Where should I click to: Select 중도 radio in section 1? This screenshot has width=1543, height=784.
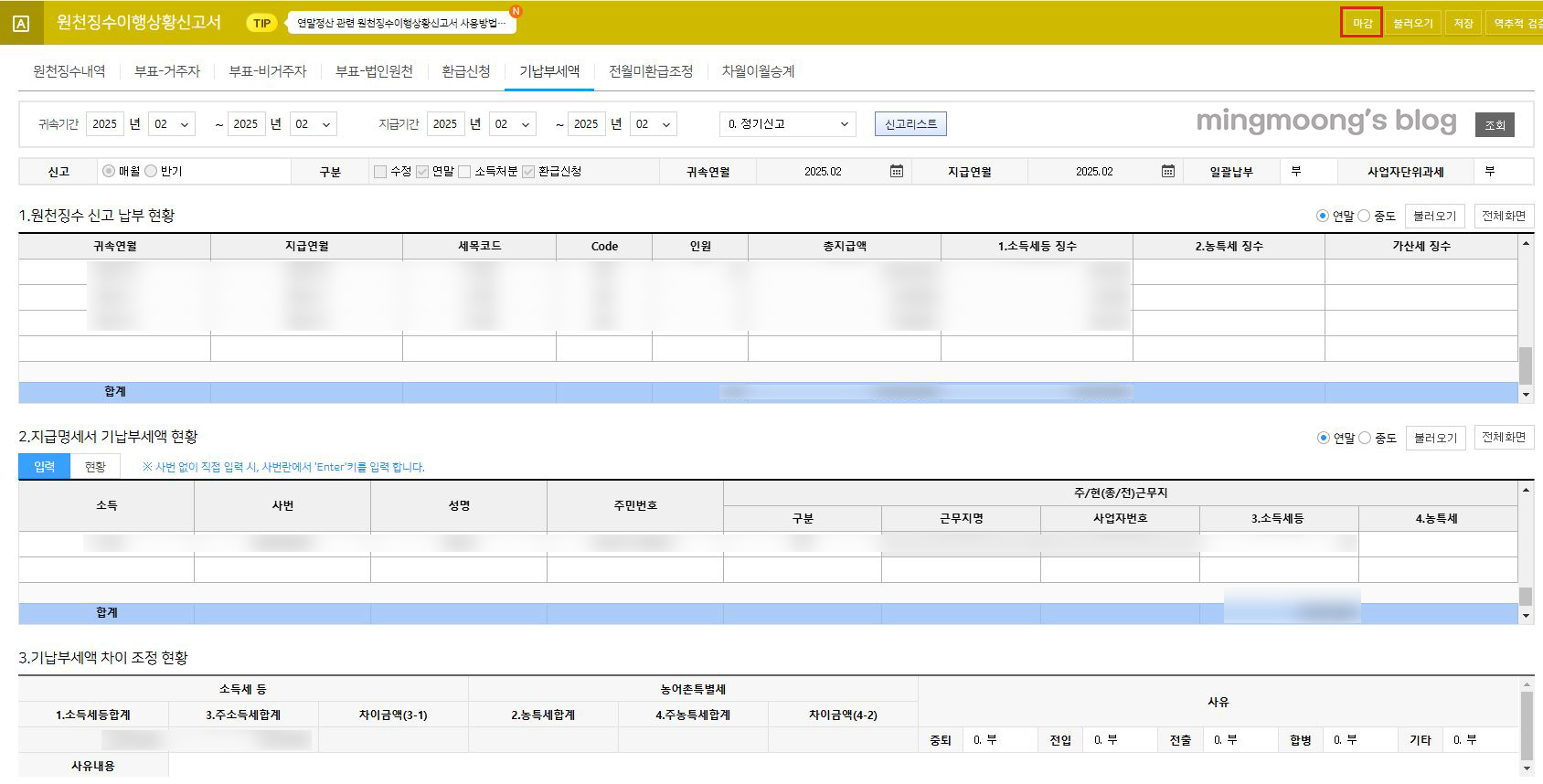[1364, 216]
